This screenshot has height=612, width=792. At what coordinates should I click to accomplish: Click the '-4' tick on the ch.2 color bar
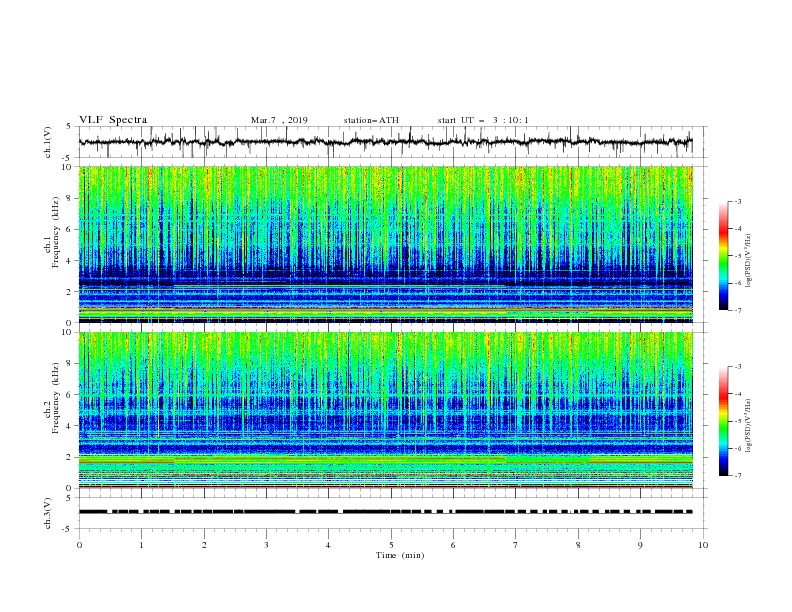(x=738, y=394)
